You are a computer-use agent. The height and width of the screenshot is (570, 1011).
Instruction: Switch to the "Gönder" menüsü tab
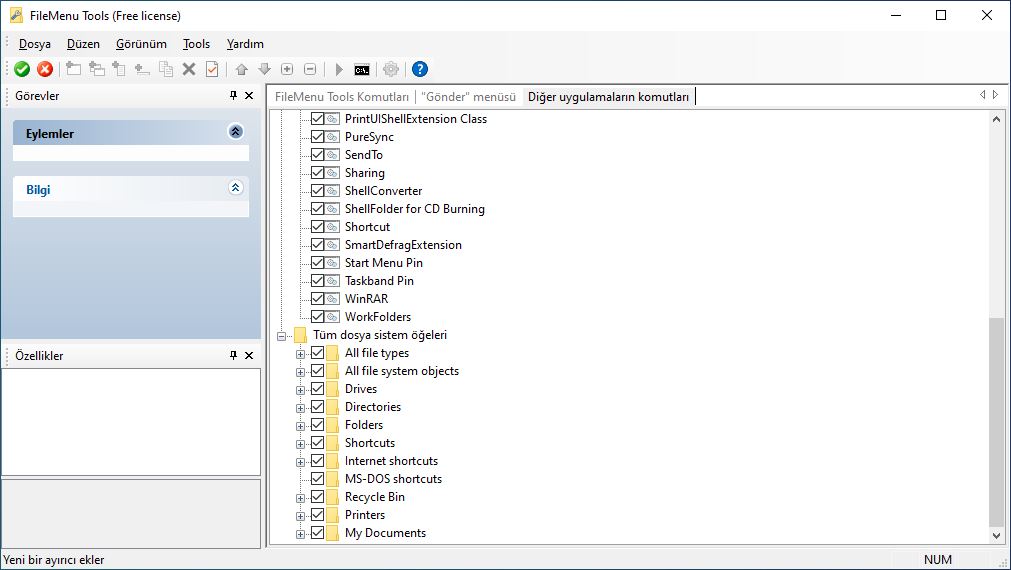pyautogui.click(x=469, y=97)
